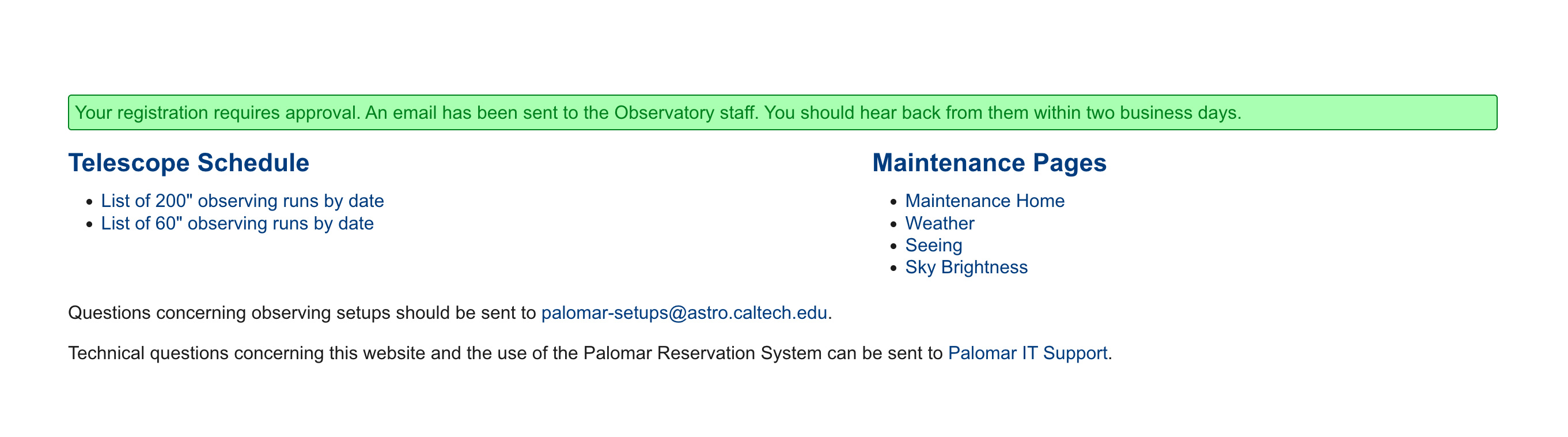
Task: Click the bullet next to Sky Brightness
Action: (x=893, y=268)
